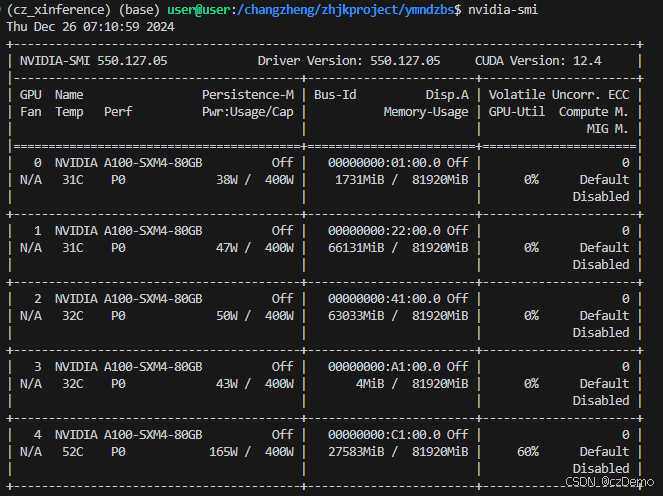Click the Disp.A column header
Image resolution: width=663 pixels, height=496 pixels.
(x=447, y=95)
